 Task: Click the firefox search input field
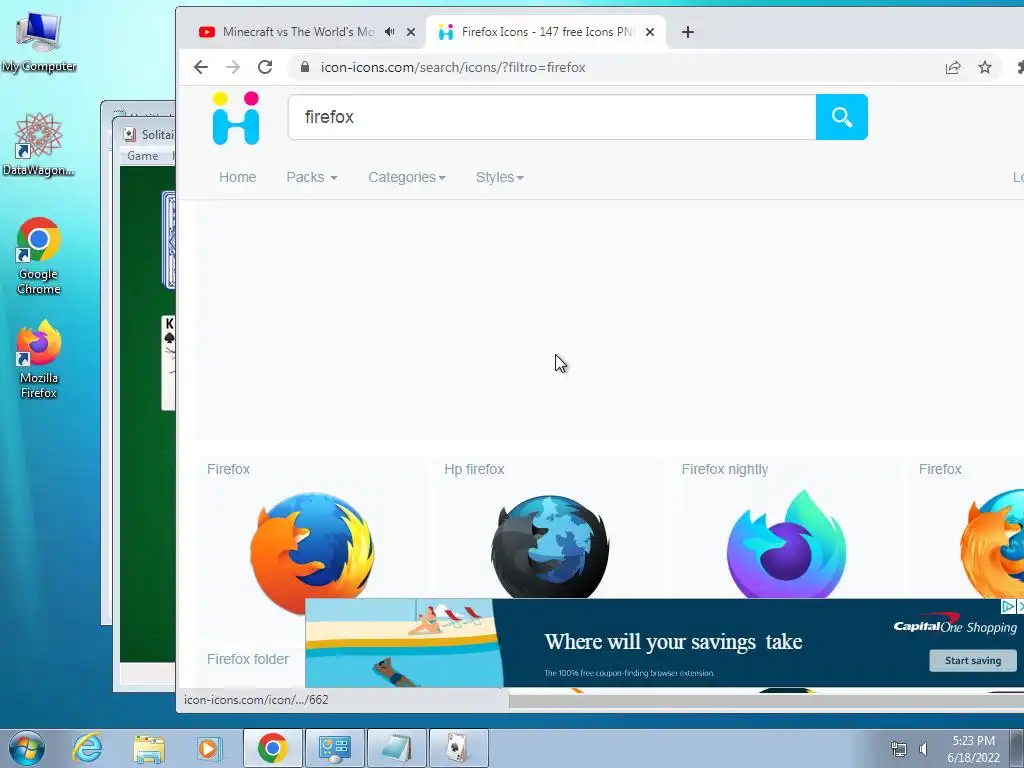pyautogui.click(x=552, y=117)
